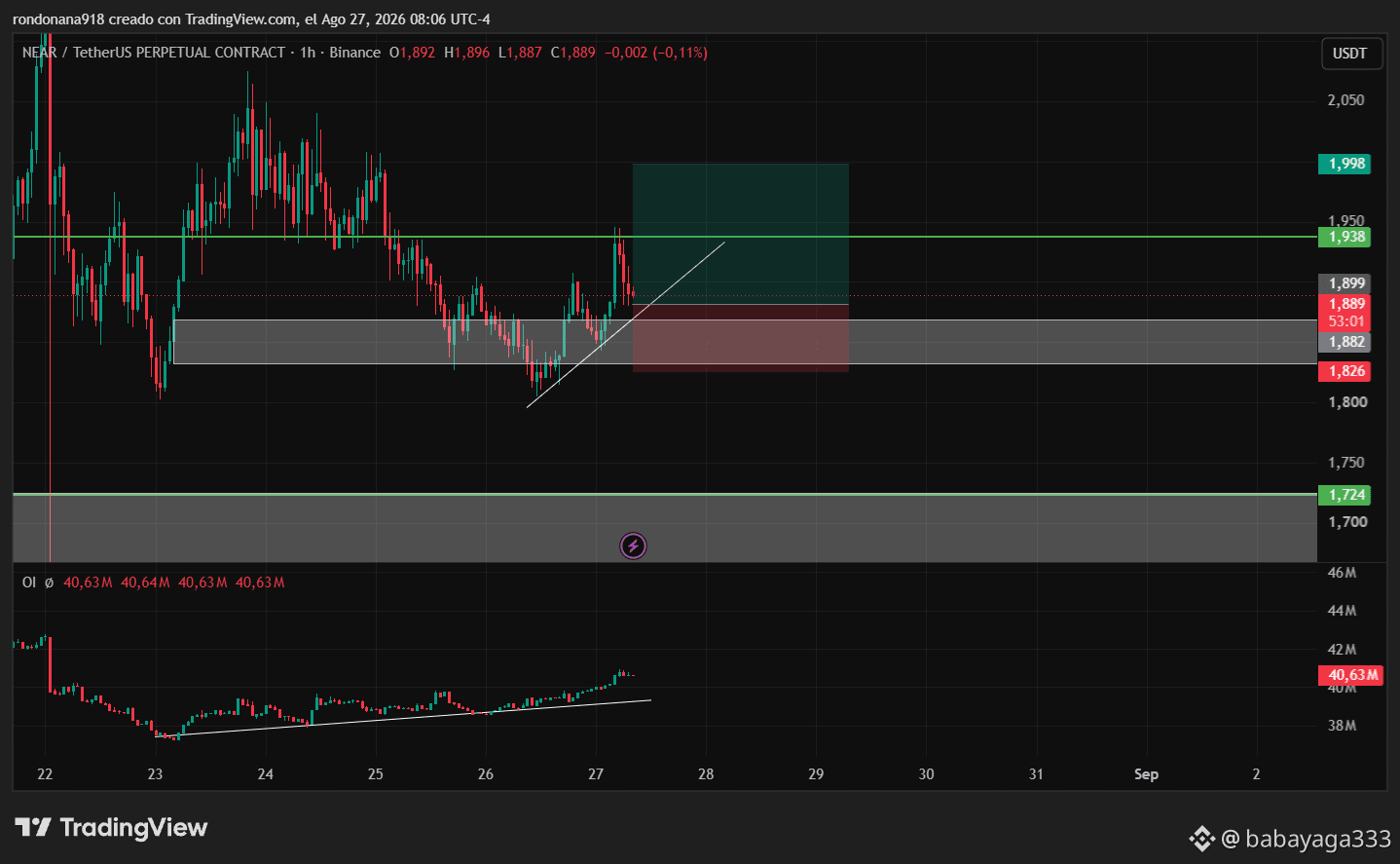Click the date 27 on the time axis
This screenshot has width=1400, height=864.
(x=596, y=774)
